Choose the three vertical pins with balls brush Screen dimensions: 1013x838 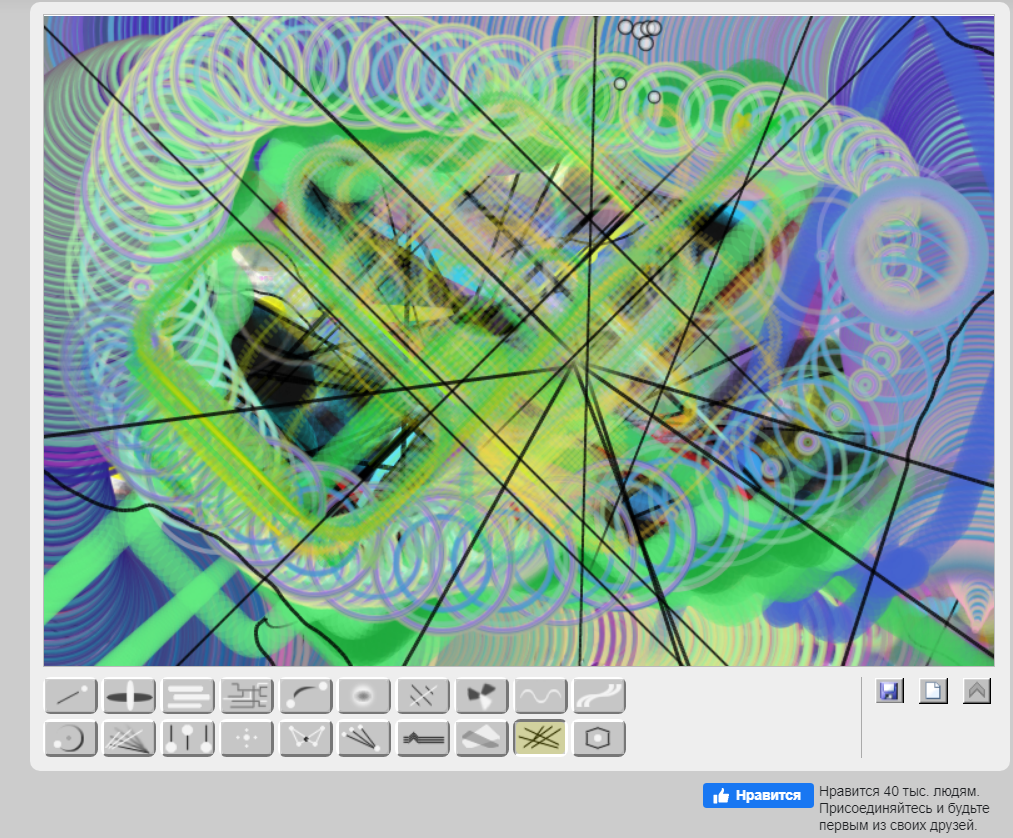click(188, 738)
